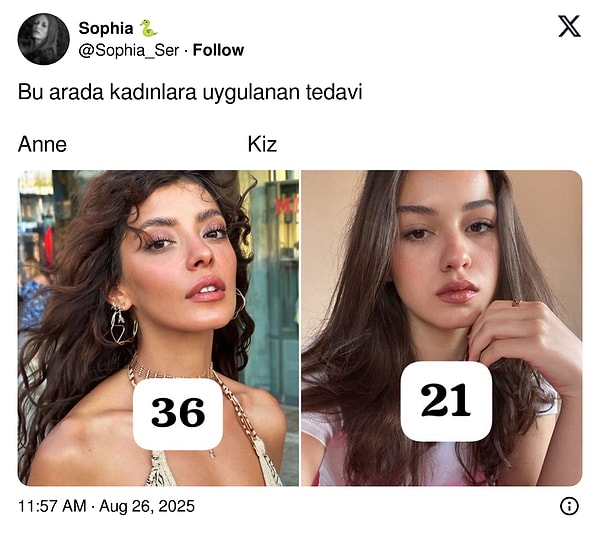Follow the @Sophia_Ser account
This screenshot has width=600, height=536.
[218, 50]
